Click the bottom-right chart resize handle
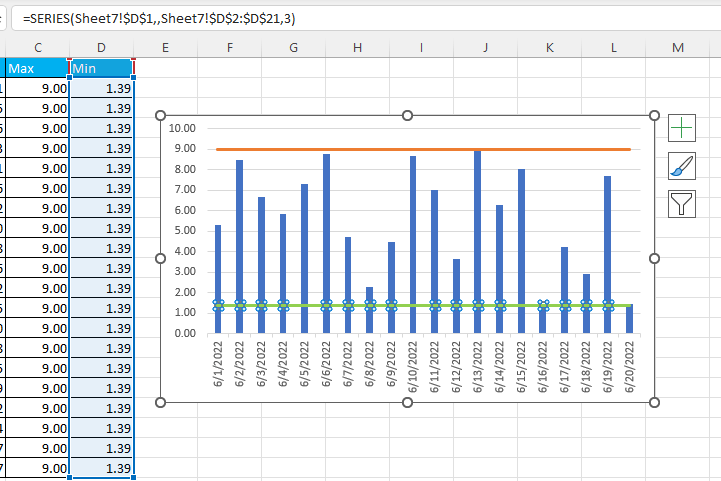721x481 pixels. (654, 402)
